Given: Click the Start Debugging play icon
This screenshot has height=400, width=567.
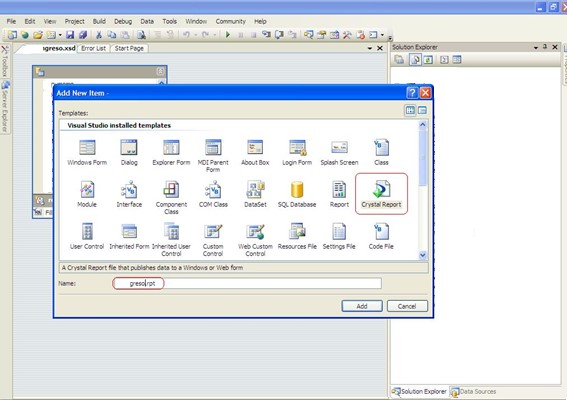Looking at the screenshot, I should (x=227, y=35).
